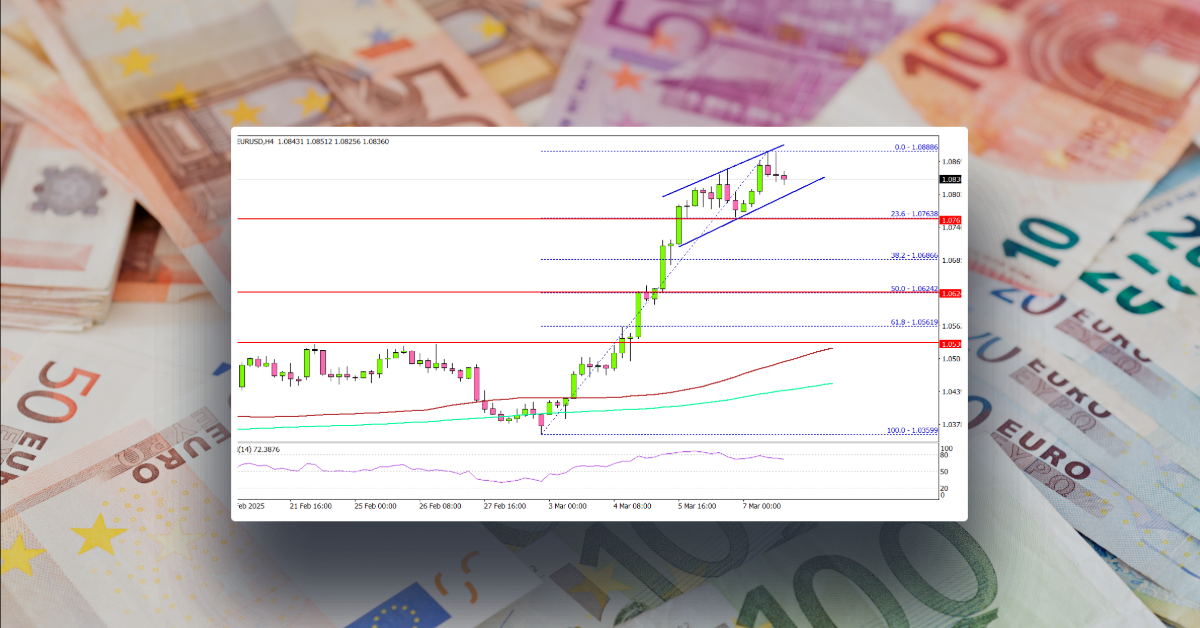The width and height of the screenshot is (1200, 628).
Task: Click the 0.0 - 1.08886 Fibonacci level label
Action: (913, 146)
